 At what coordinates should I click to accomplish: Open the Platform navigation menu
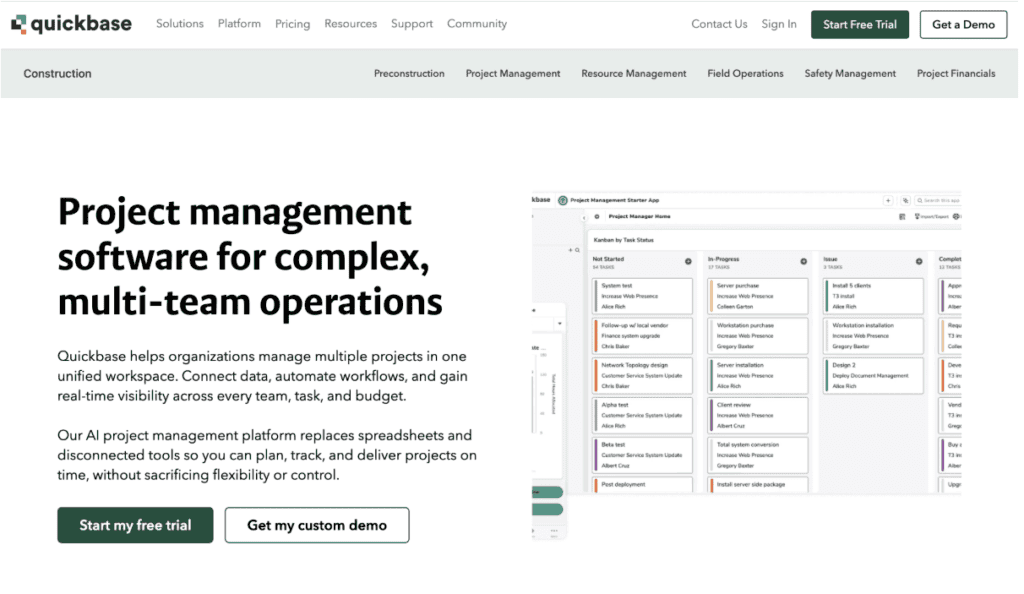239,24
